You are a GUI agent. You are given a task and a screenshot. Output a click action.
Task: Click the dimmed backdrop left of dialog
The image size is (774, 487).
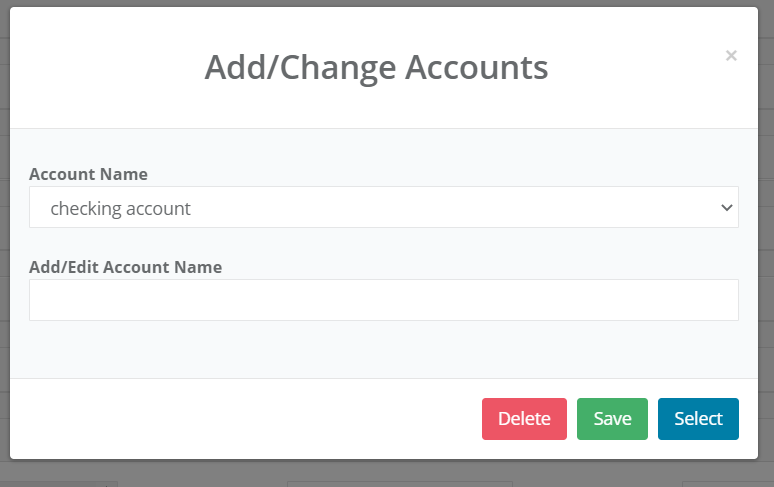click(x=4, y=240)
